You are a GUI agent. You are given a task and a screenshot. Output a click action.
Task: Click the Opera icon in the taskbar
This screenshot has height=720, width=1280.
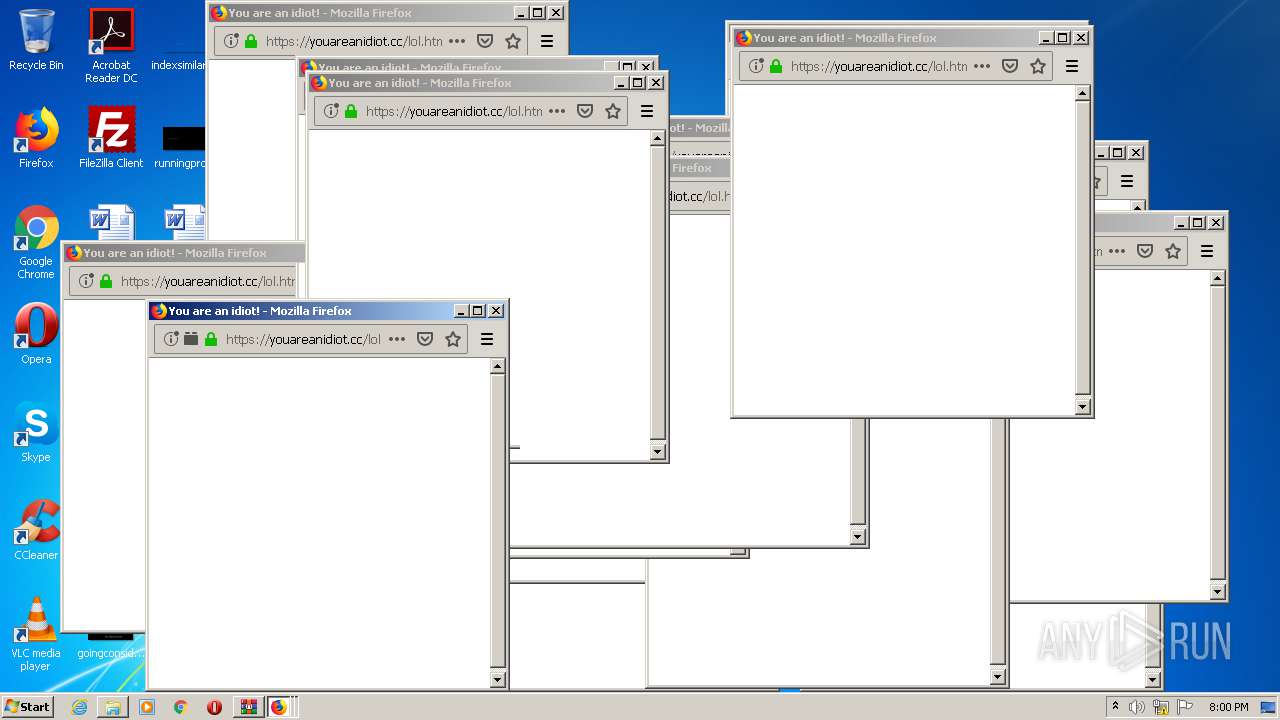[x=214, y=707]
